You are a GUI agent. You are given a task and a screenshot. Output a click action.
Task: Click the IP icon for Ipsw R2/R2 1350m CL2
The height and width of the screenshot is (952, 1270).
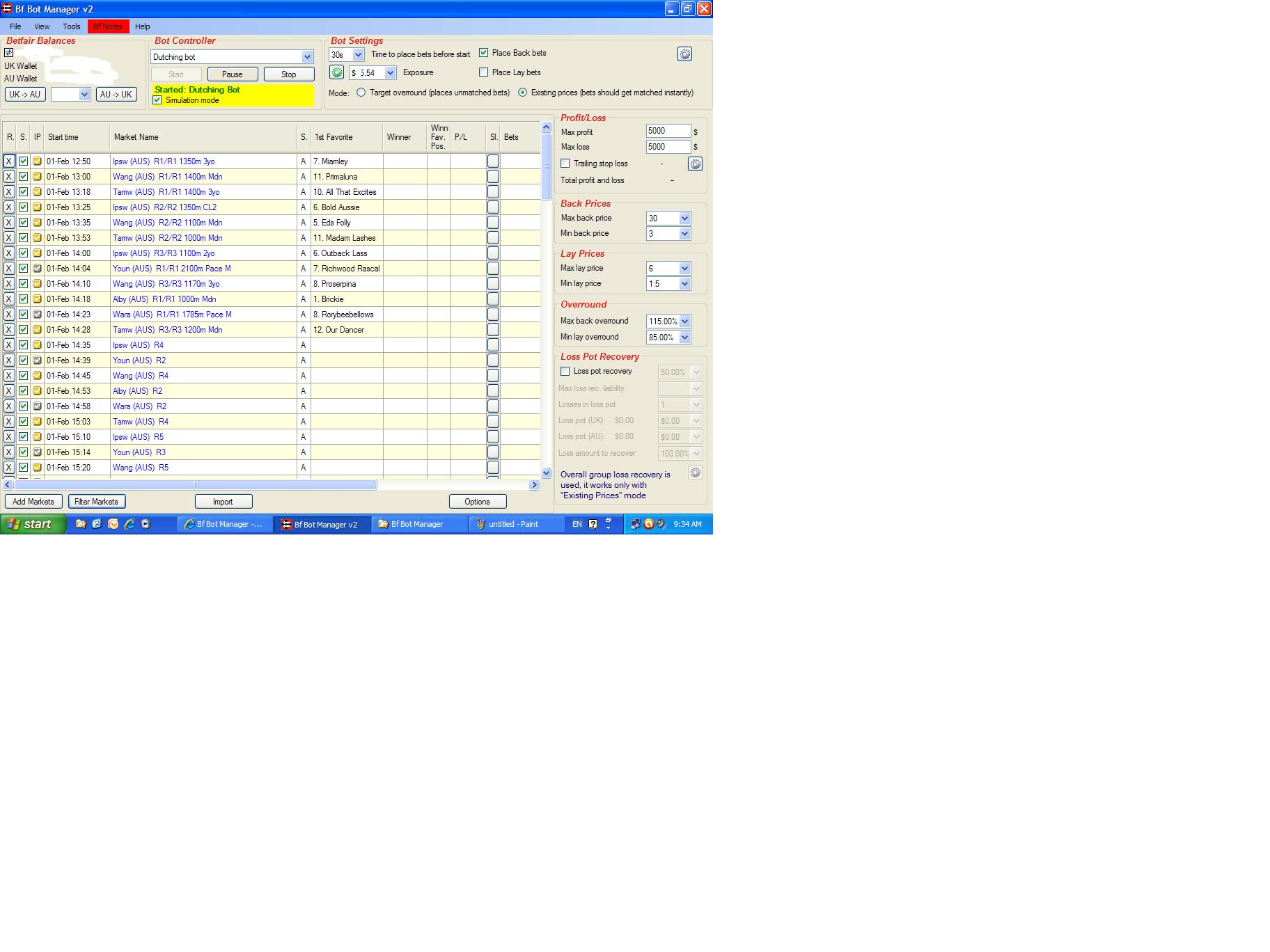[37, 207]
